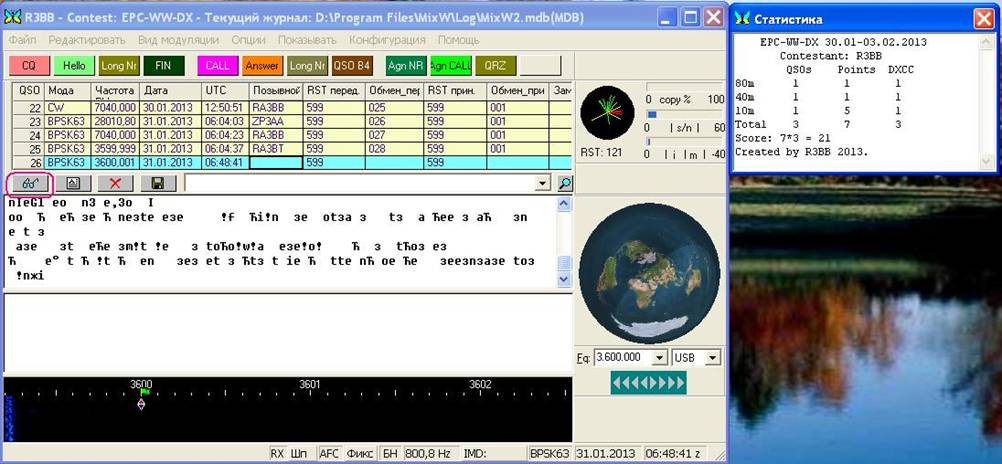
Task: Click the green flag marker on waterfall
Action: click(x=144, y=392)
